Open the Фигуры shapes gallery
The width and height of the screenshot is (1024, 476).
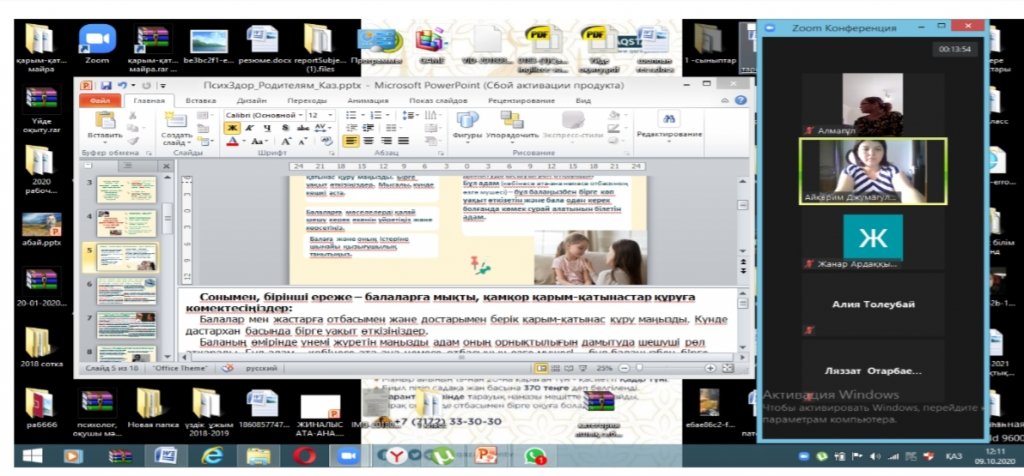coord(468,125)
